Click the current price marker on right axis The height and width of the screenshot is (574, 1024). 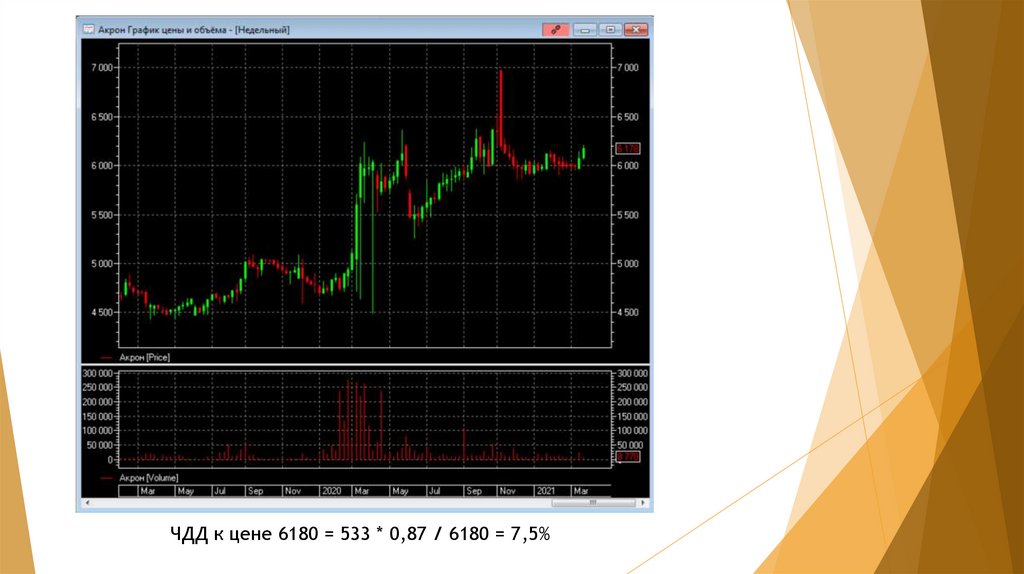[628, 149]
